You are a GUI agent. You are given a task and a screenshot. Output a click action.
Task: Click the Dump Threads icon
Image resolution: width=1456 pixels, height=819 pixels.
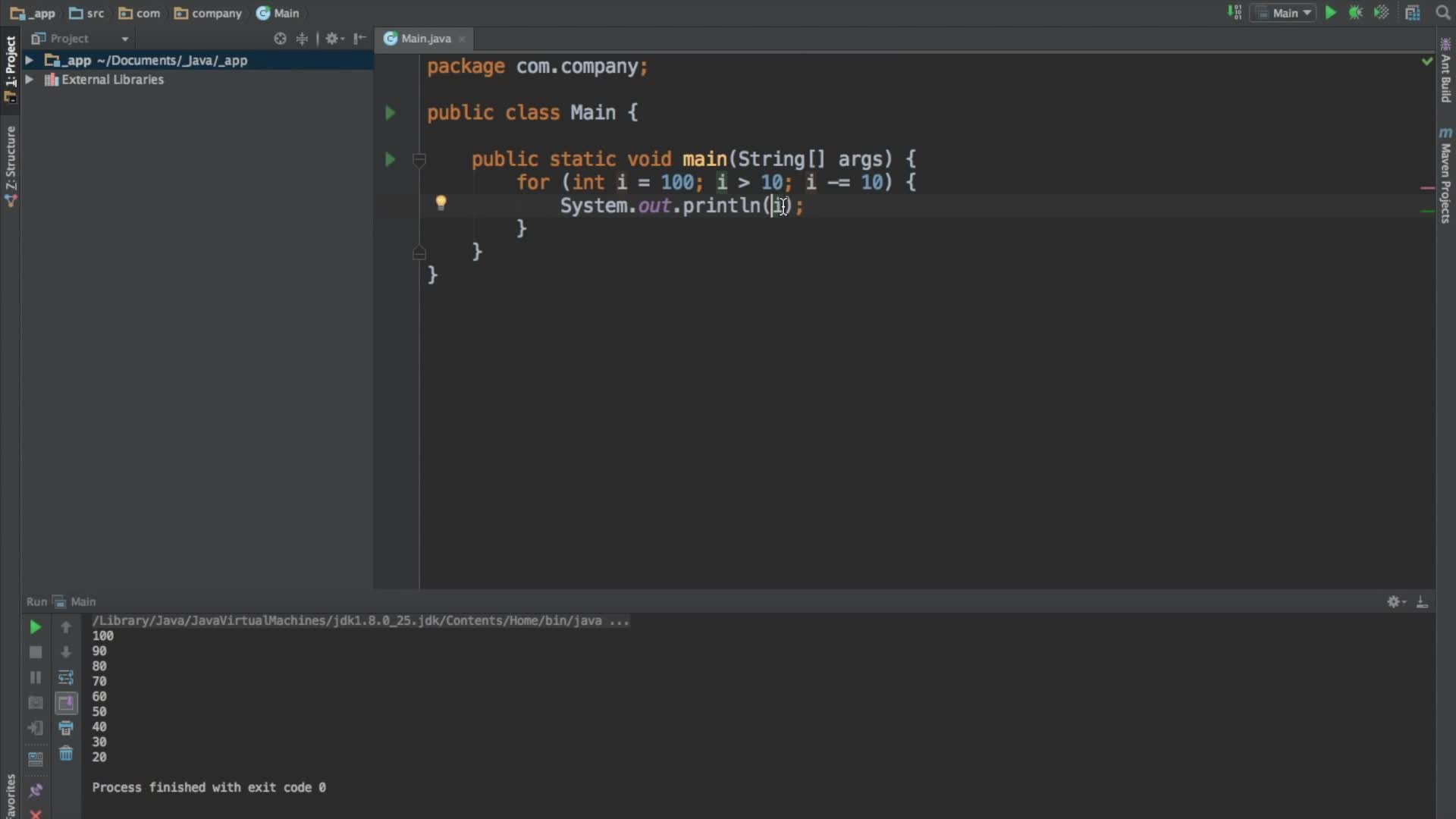[x=35, y=703]
